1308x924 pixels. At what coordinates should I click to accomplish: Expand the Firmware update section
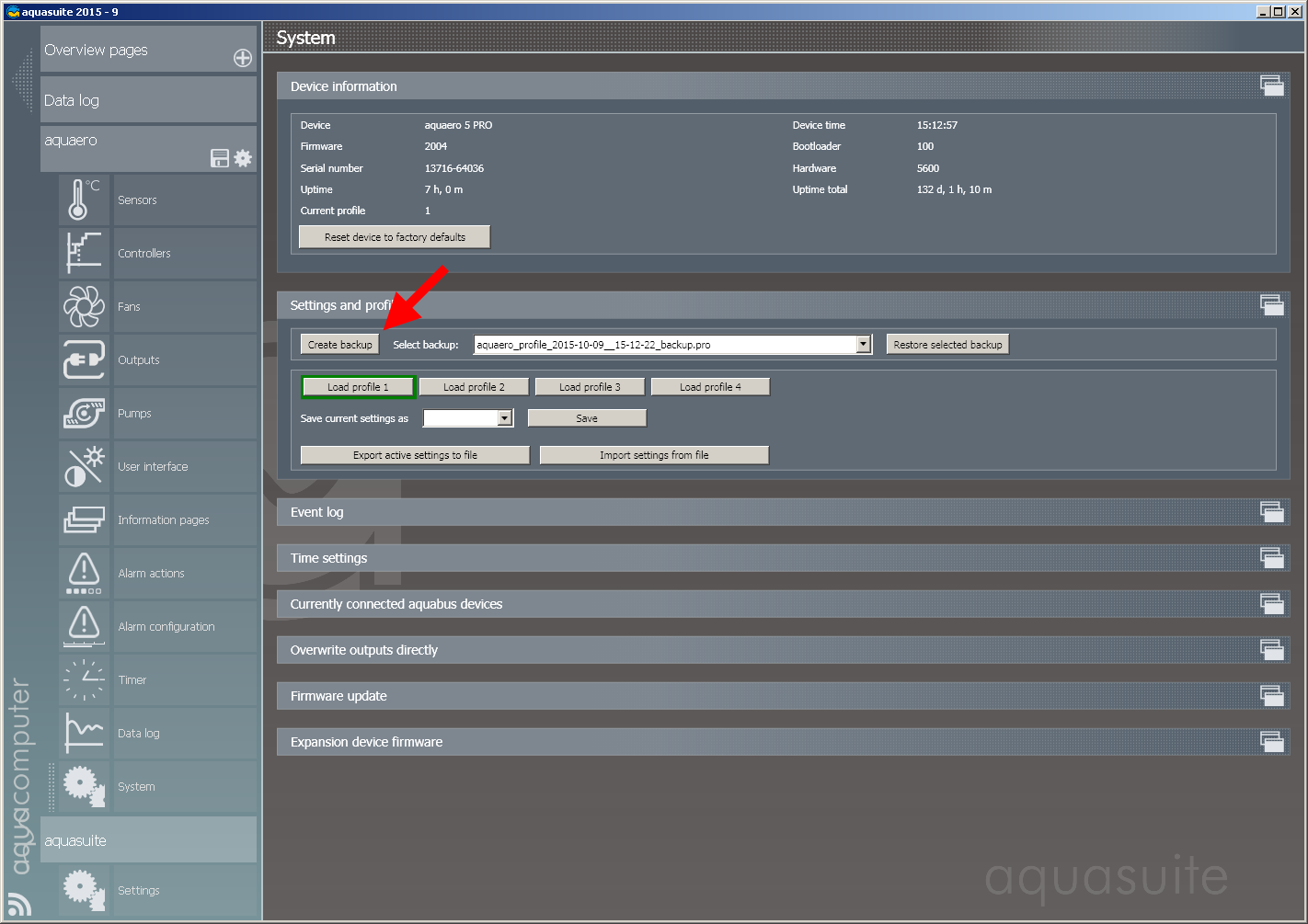click(x=1271, y=696)
